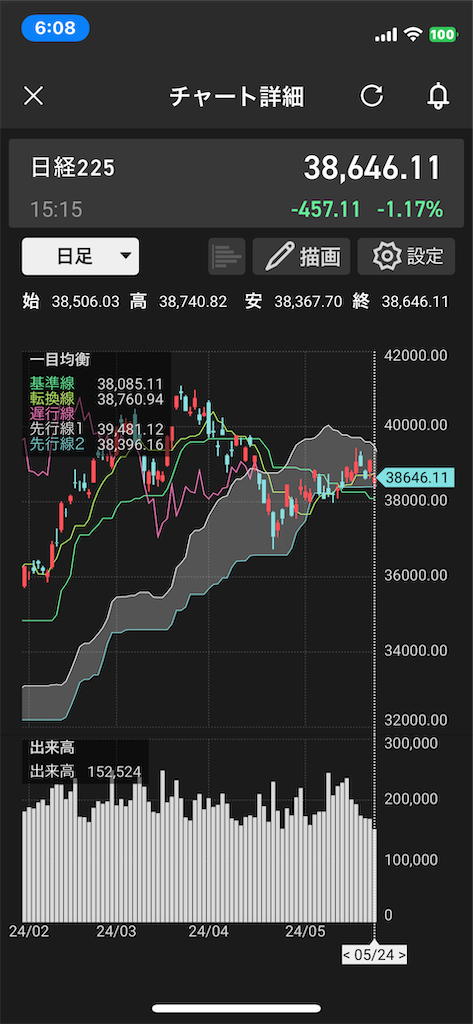This screenshot has height=1024, width=473.
Task: Tap the cyan 38646.11 price marker on axis
Action: pyautogui.click(x=414, y=477)
